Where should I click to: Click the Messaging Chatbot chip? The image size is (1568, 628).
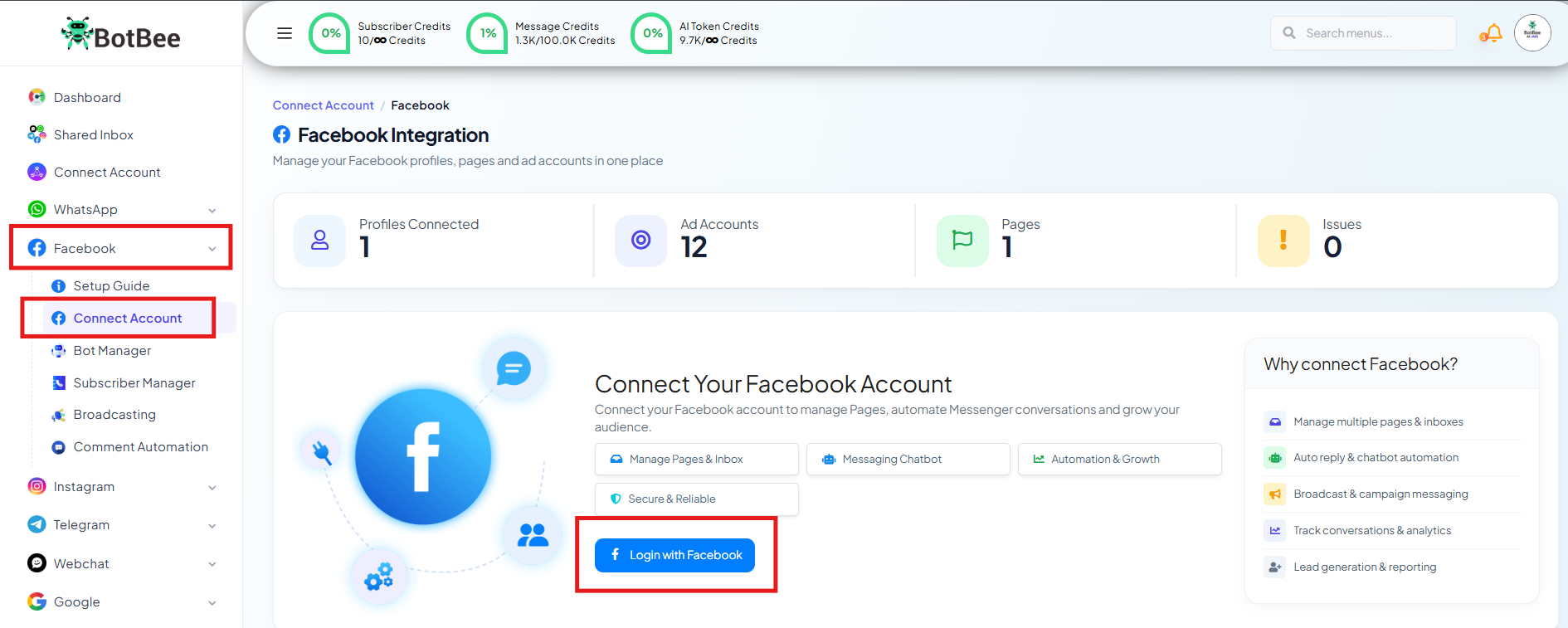pos(908,460)
